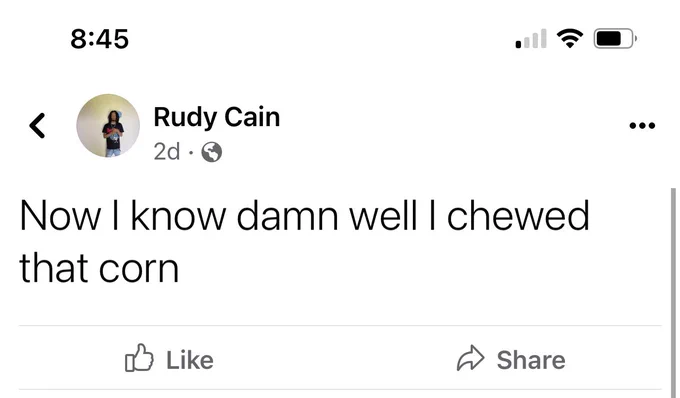Click the cellular signal bars icon
This screenshot has height=398, width=680.
pyautogui.click(x=531, y=39)
